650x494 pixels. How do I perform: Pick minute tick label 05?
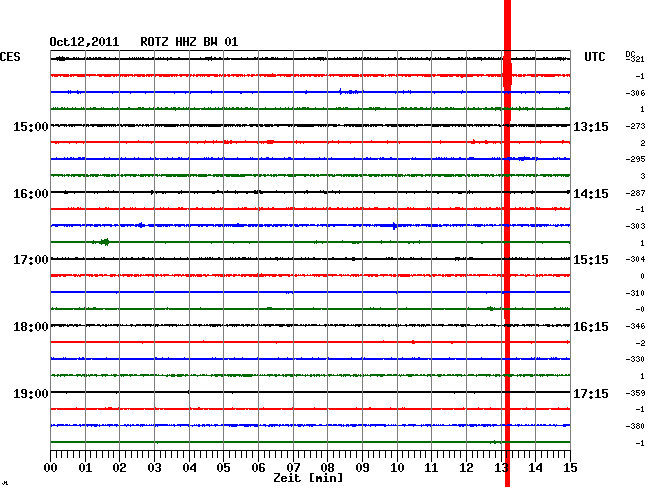[223, 468]
